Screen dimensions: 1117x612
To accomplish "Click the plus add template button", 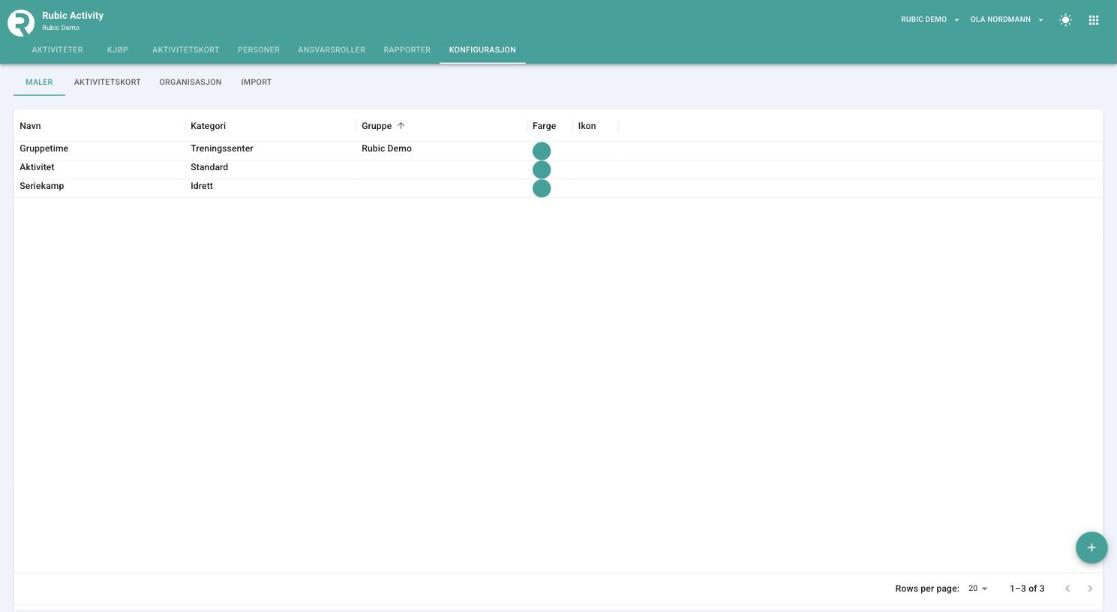I will [x=1091, y=548].
